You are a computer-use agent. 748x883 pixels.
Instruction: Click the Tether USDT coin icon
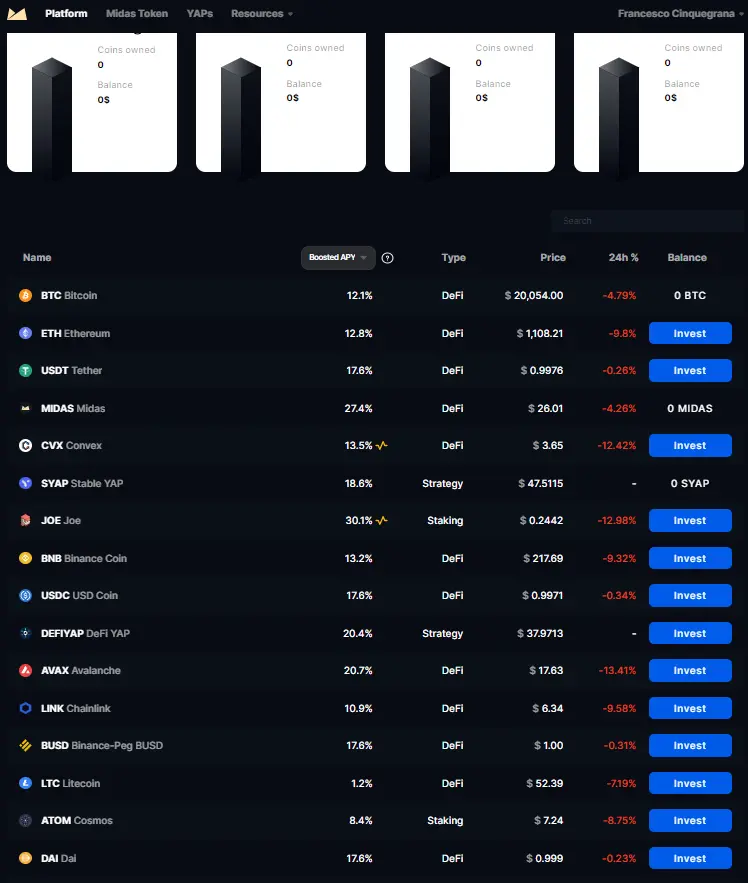25,371
